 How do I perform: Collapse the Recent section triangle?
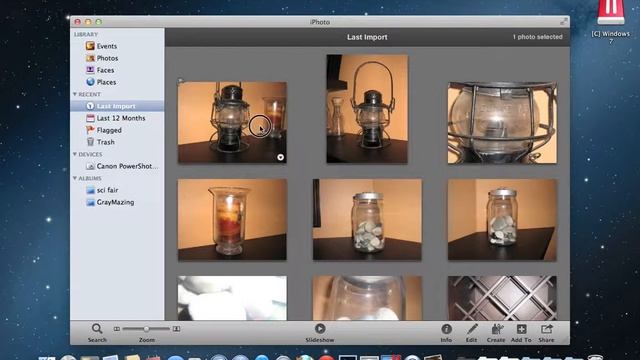(x=75, y=94)
